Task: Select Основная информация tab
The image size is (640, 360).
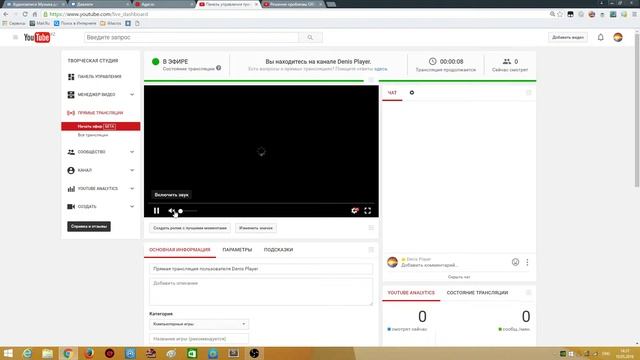Action: 180,249
